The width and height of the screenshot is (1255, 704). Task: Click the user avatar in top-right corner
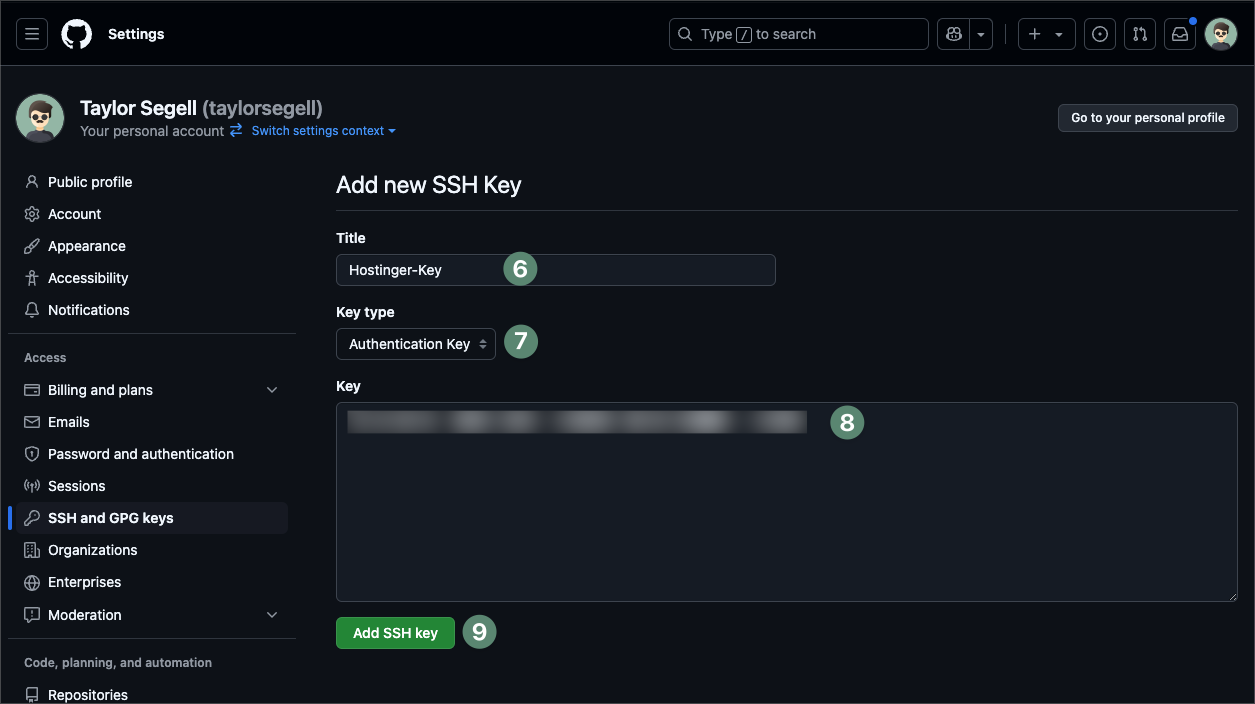(1221, 34)
